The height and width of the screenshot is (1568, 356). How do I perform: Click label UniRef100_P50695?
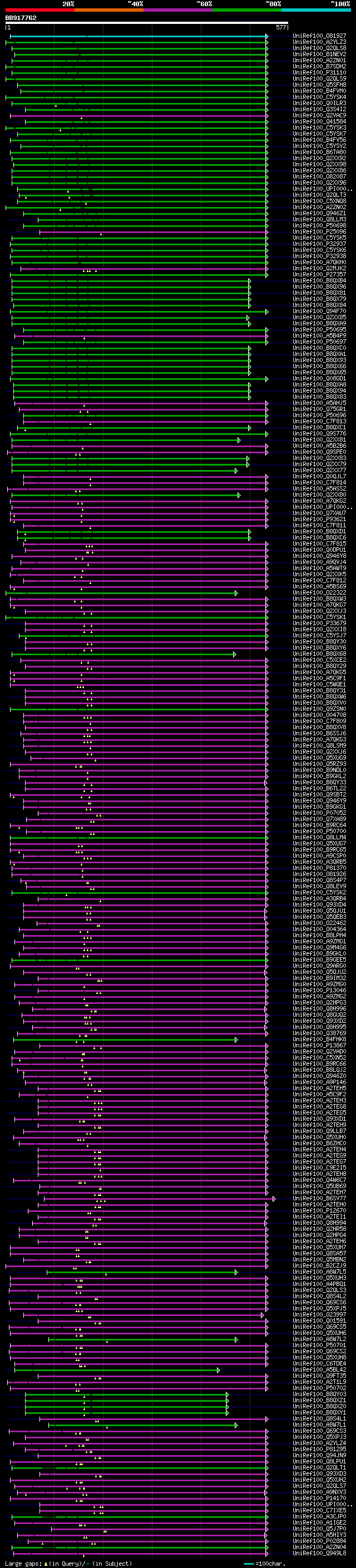tap(319, 330)
